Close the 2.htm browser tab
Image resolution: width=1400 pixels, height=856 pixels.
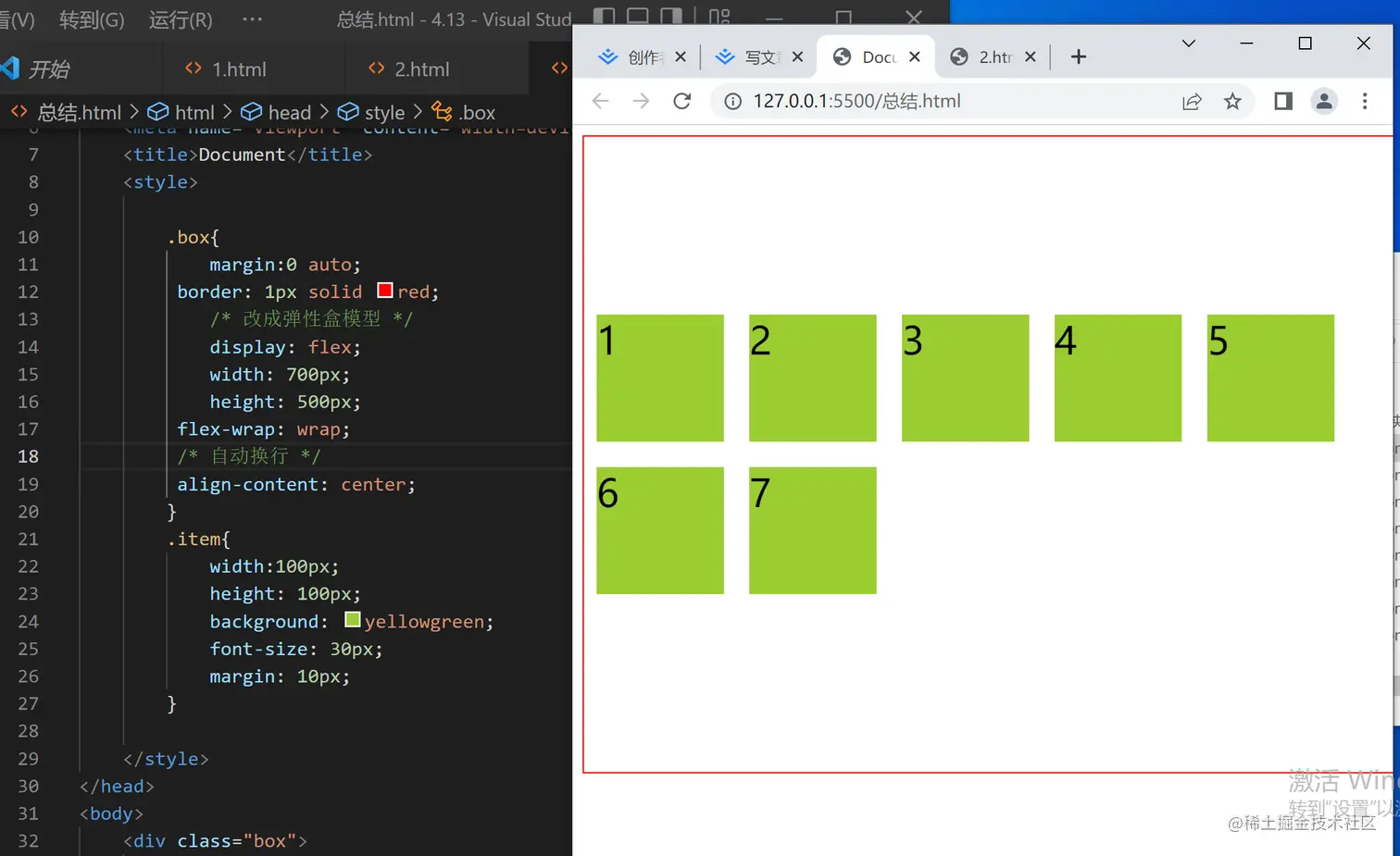tap(1031, 56)
